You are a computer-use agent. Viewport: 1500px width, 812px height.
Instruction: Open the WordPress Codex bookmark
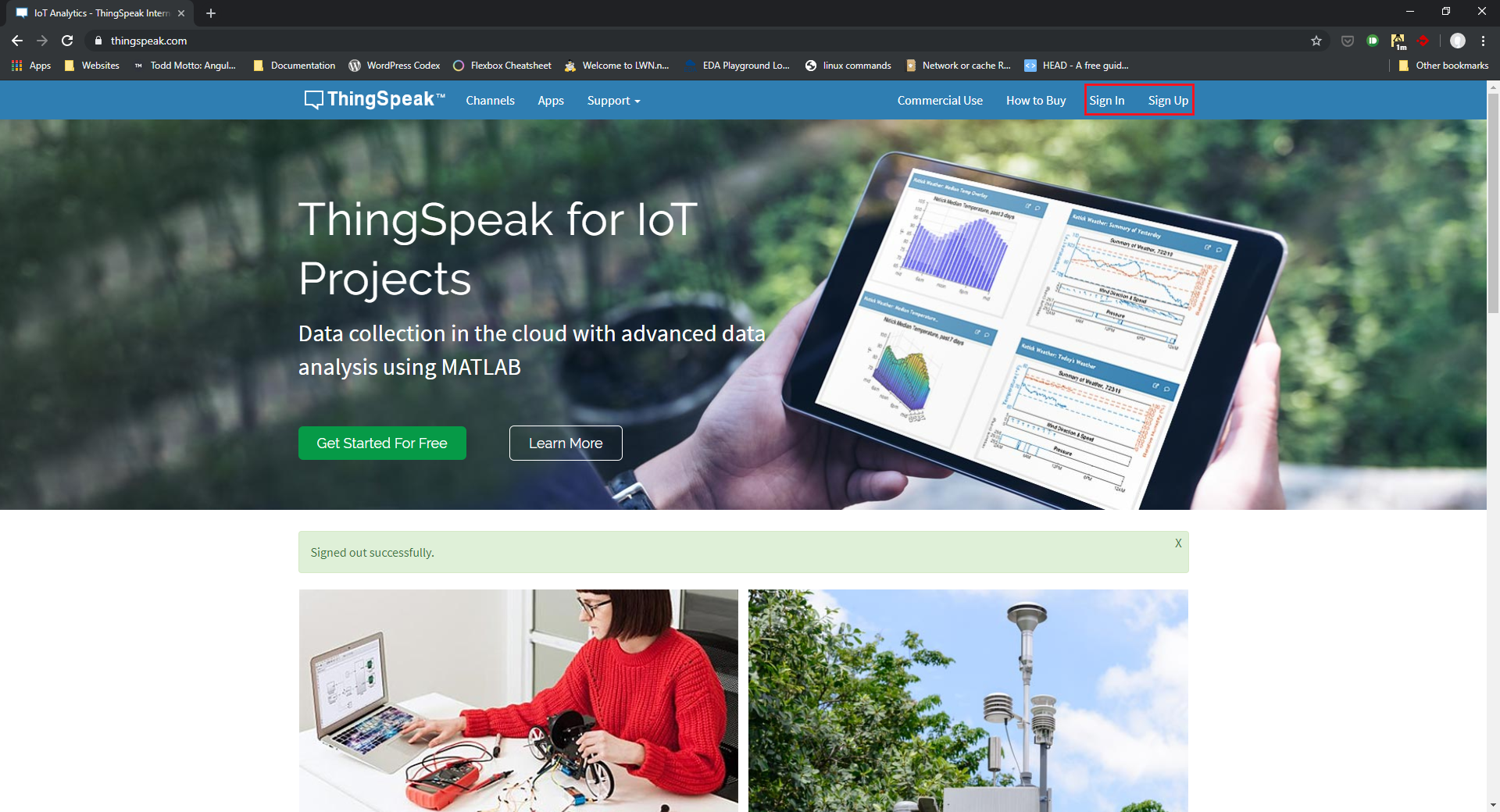click(395, 66)
